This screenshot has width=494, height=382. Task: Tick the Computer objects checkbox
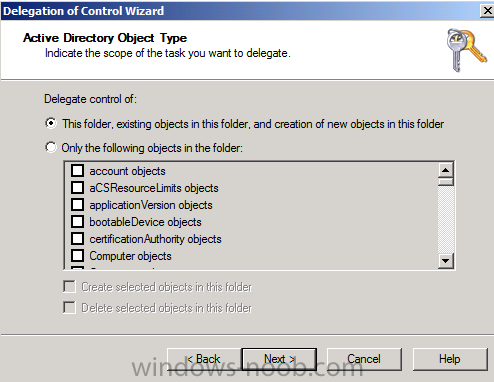click(77, 256)
